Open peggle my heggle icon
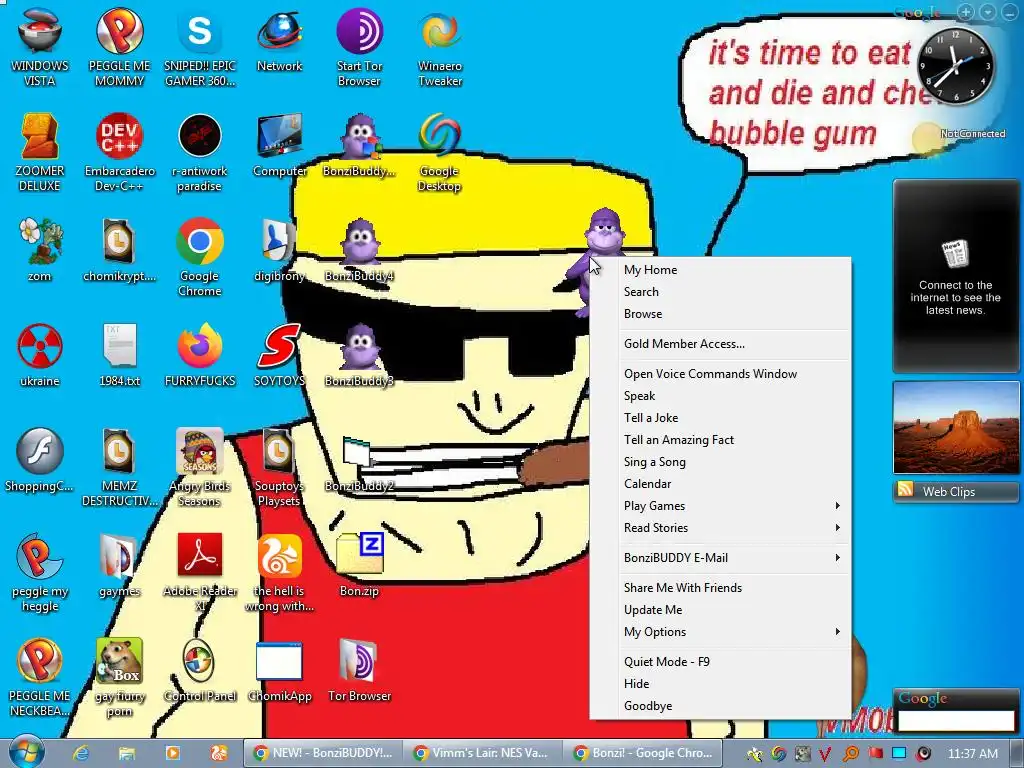 pyautogui.click(x=39, y=571)
